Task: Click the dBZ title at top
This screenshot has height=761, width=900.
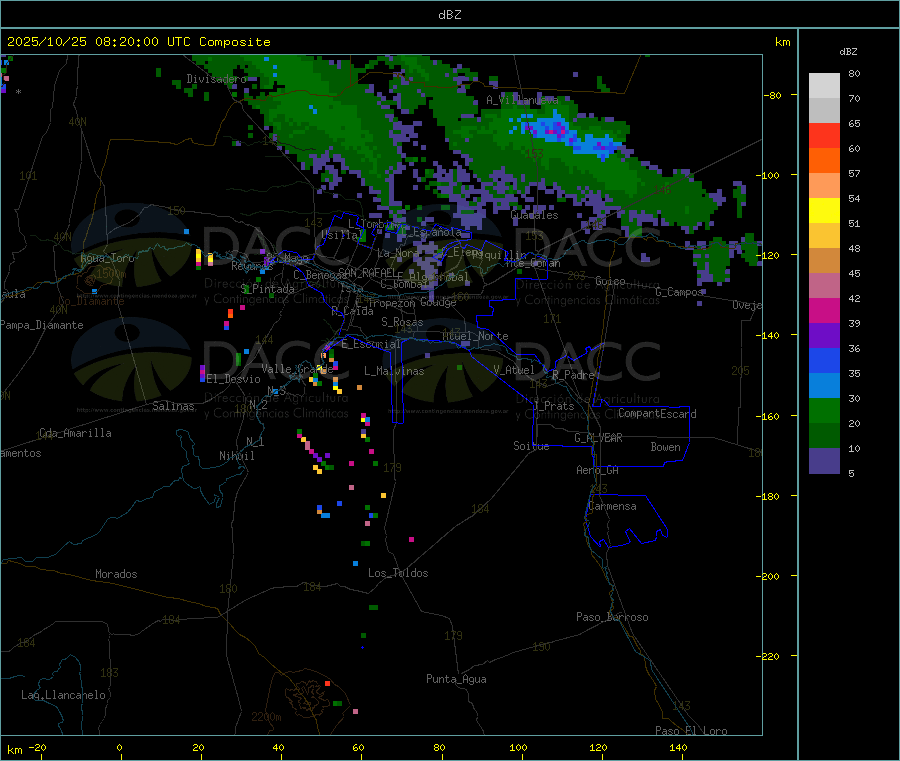Action: 449,15
